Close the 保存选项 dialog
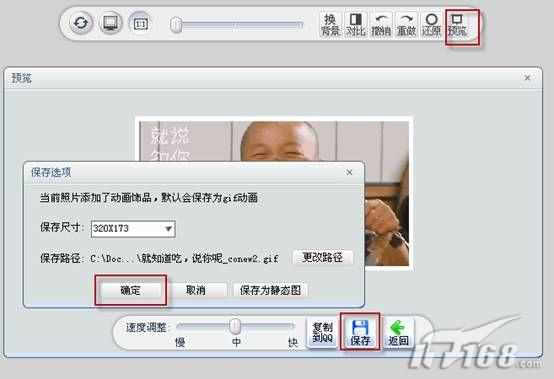The height and width of the screenshot is (379, 554). (349, 172)
